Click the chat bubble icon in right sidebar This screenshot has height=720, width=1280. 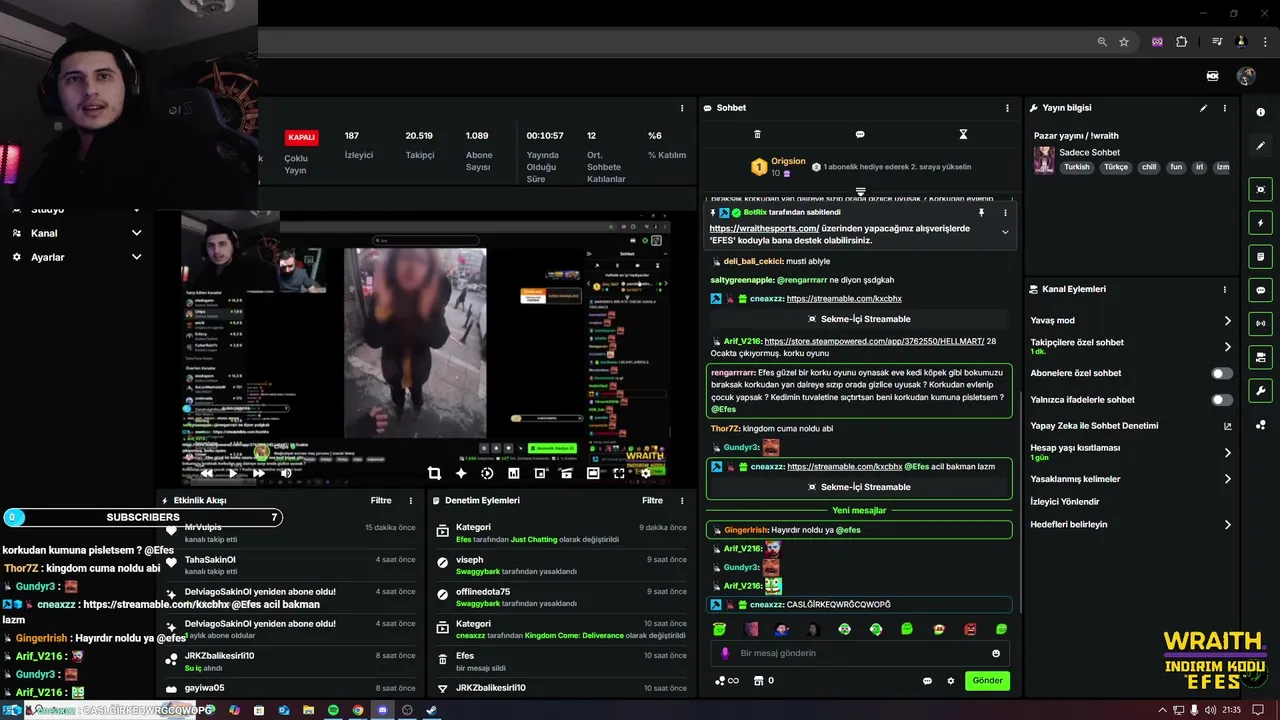tap(1260, 290)
